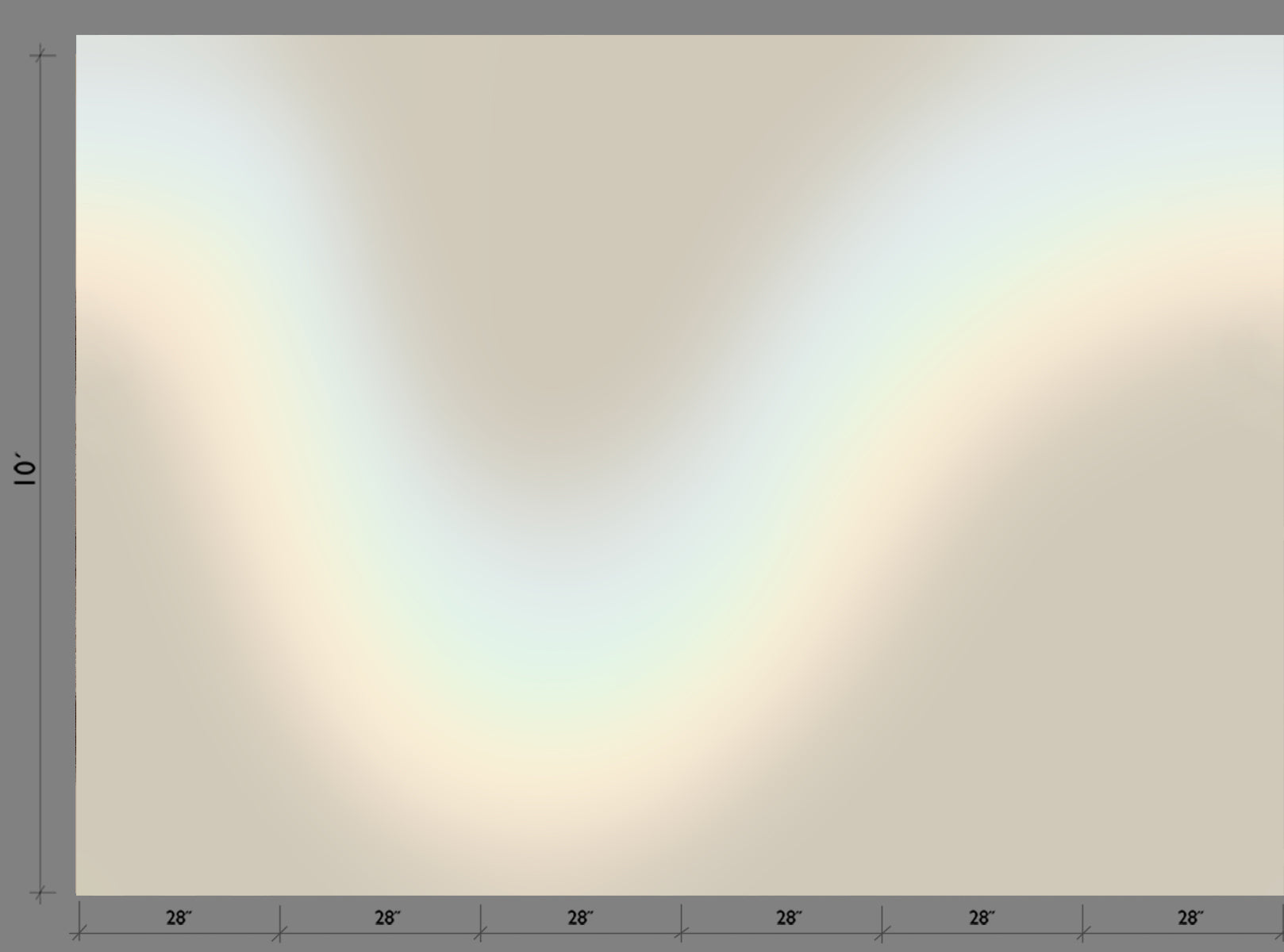Click tick mark between second and third 28"

pyautogui.click(x=480, y=933)
